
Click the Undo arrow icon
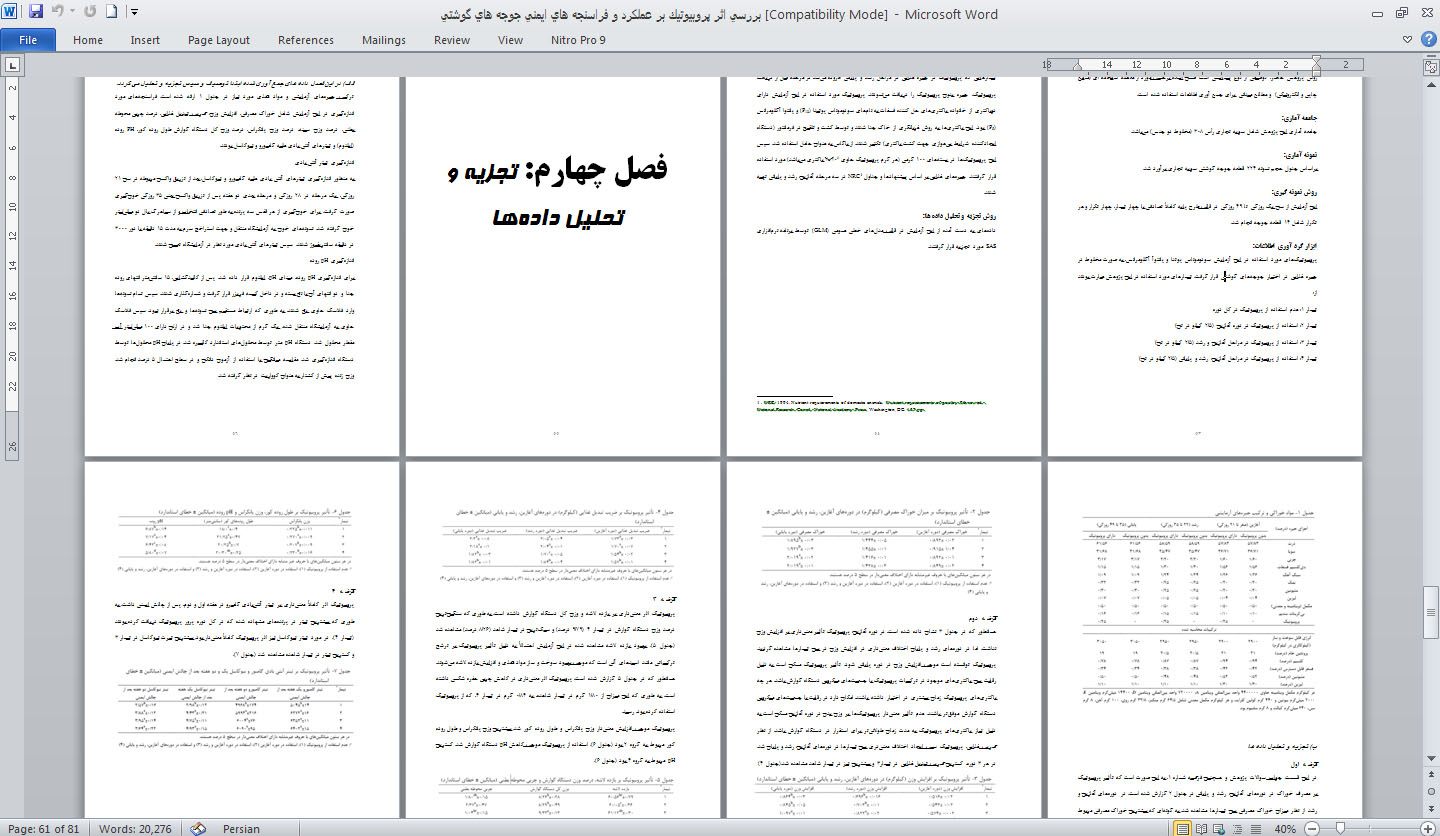coord(57,13)
